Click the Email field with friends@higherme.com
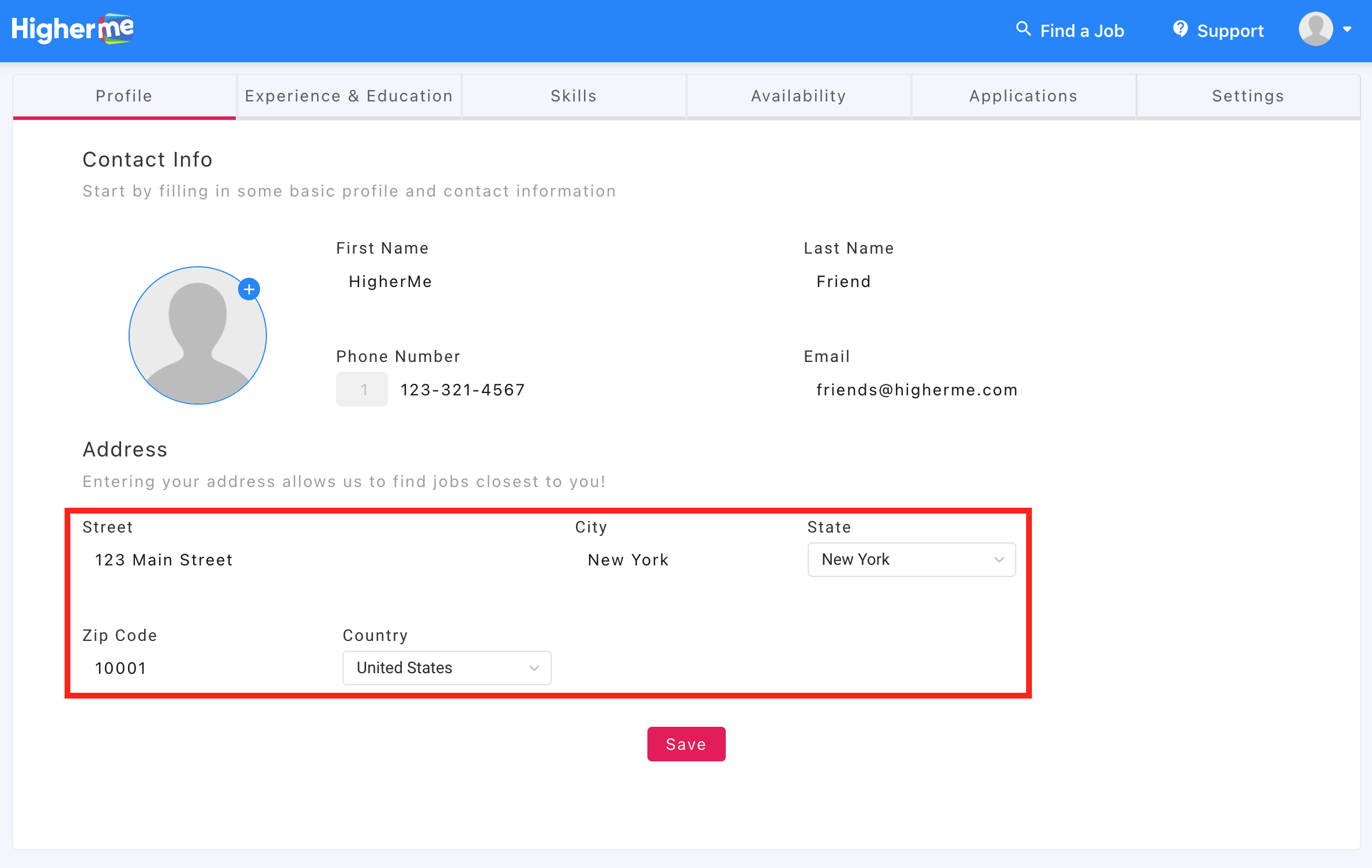 [x=917, y=390]
